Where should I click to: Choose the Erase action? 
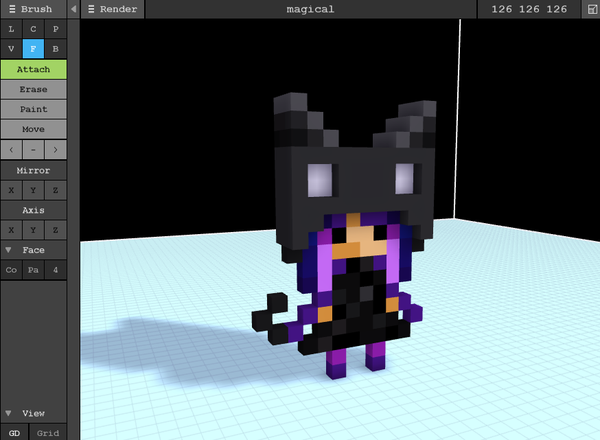point(33,89)
